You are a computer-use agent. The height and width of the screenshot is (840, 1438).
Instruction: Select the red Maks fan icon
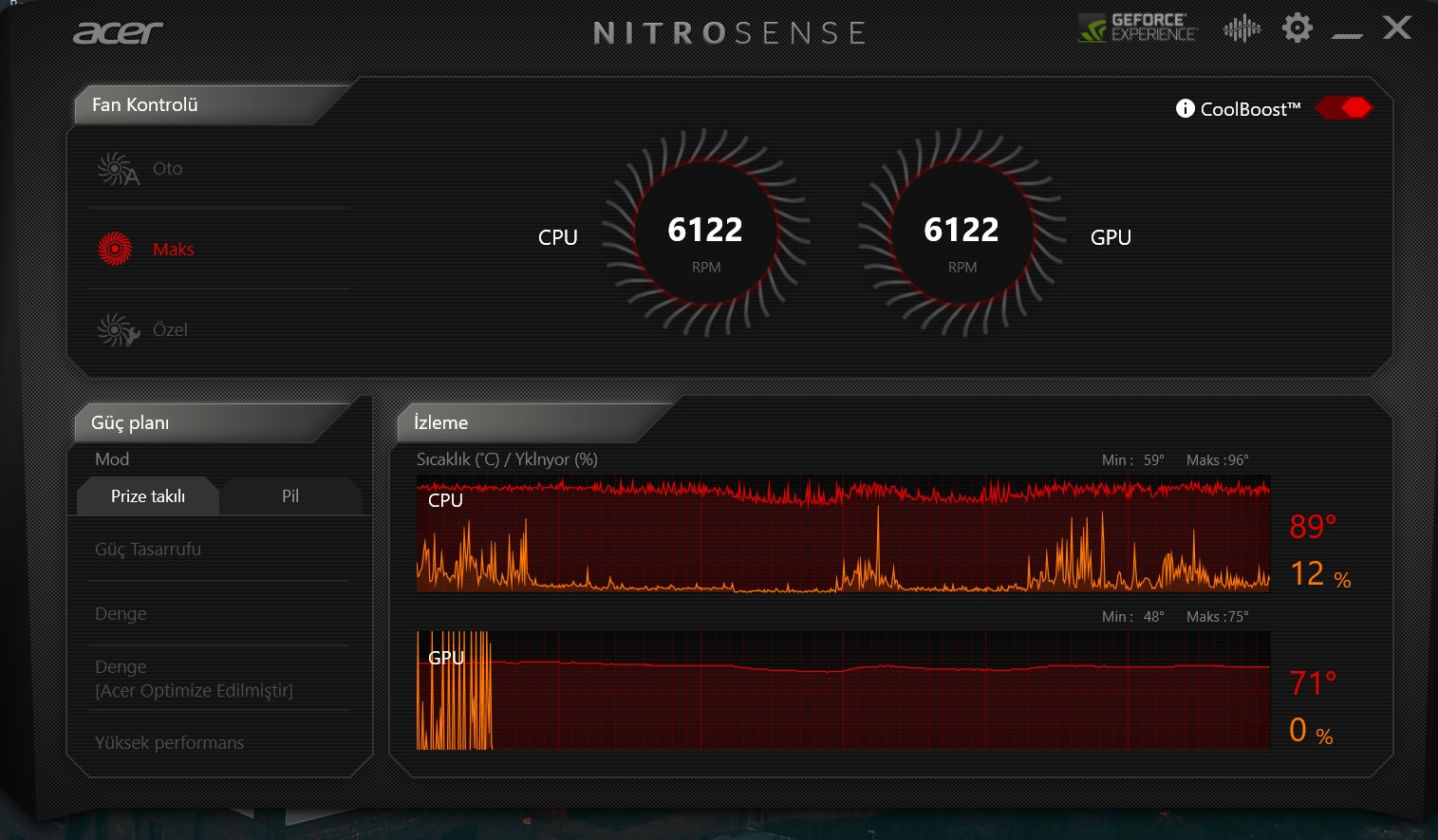115,249
